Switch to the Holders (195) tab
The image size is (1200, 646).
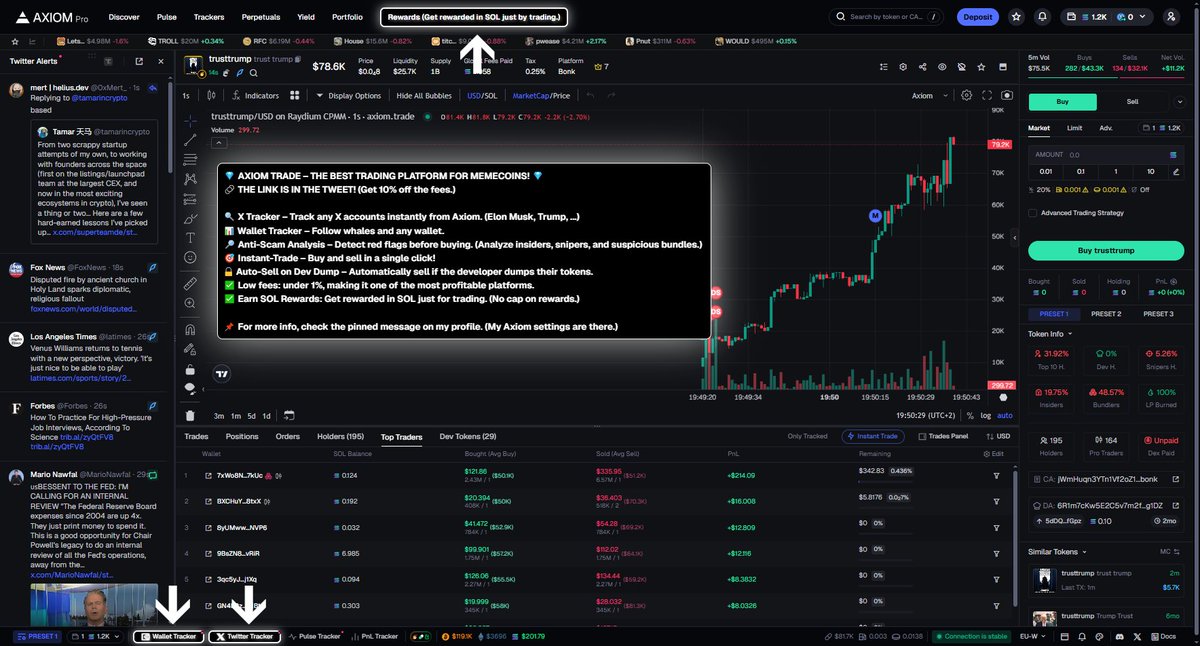coord(341,437)
